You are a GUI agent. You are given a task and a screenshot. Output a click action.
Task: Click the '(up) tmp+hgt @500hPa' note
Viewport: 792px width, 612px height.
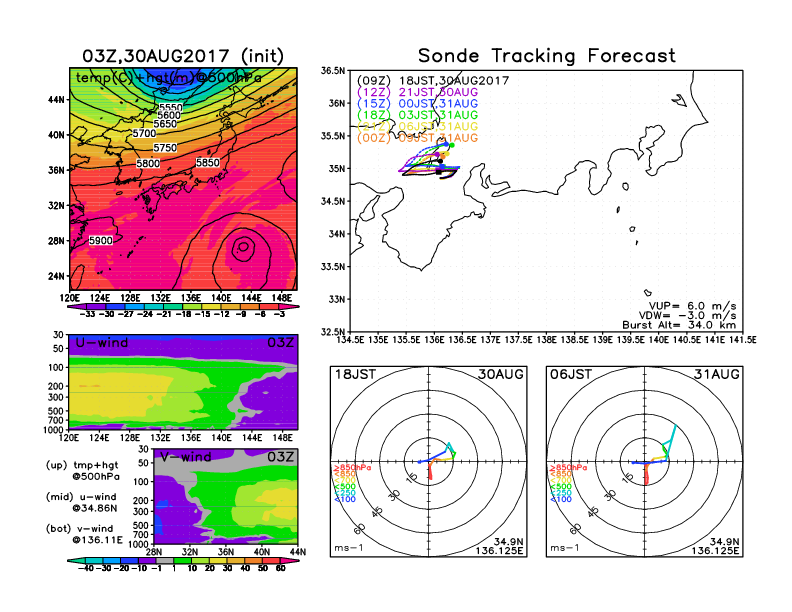[x=83, y=471]
